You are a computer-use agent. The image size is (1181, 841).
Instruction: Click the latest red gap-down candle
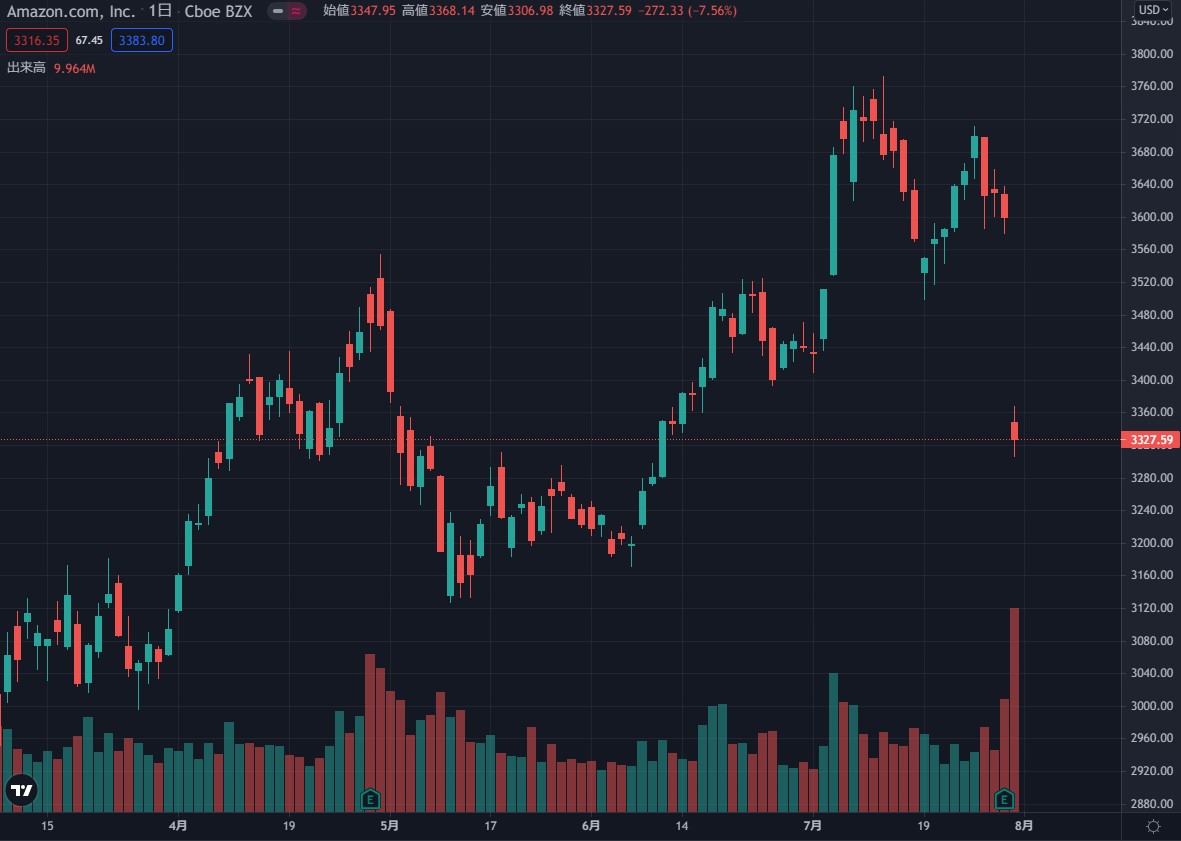point(1015,431)
